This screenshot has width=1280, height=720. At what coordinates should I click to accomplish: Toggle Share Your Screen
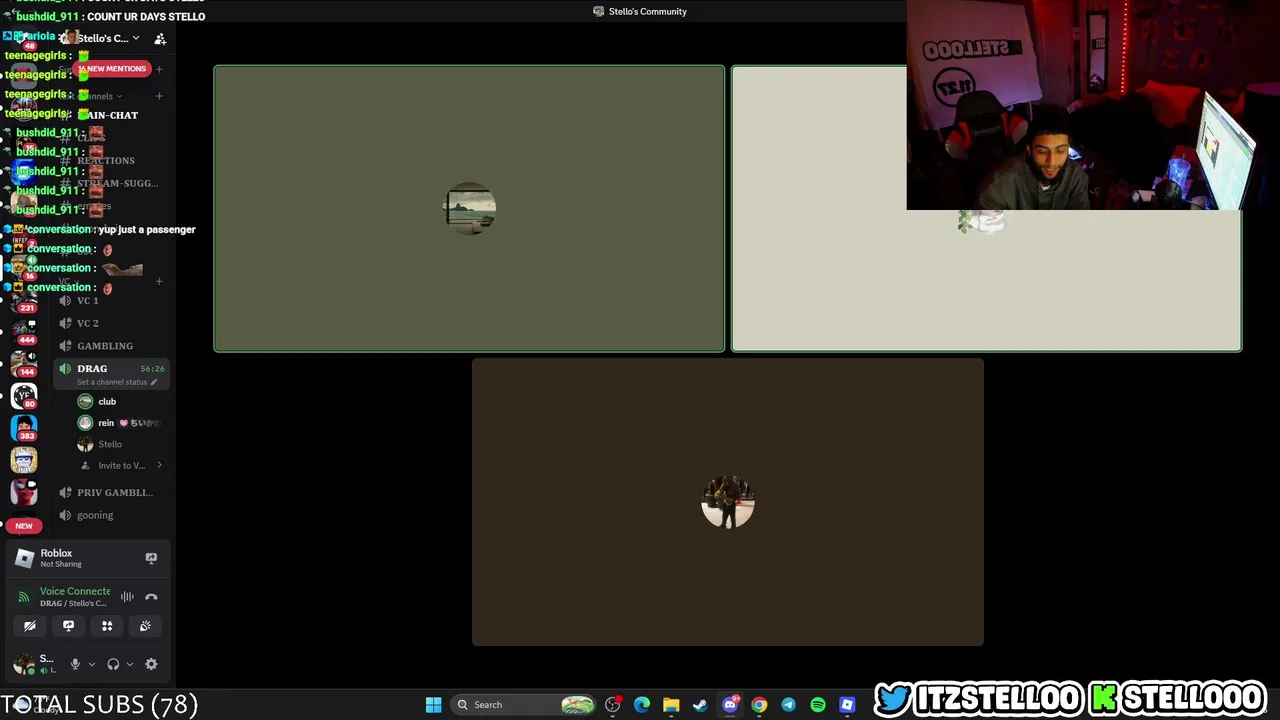pos(68,626)
